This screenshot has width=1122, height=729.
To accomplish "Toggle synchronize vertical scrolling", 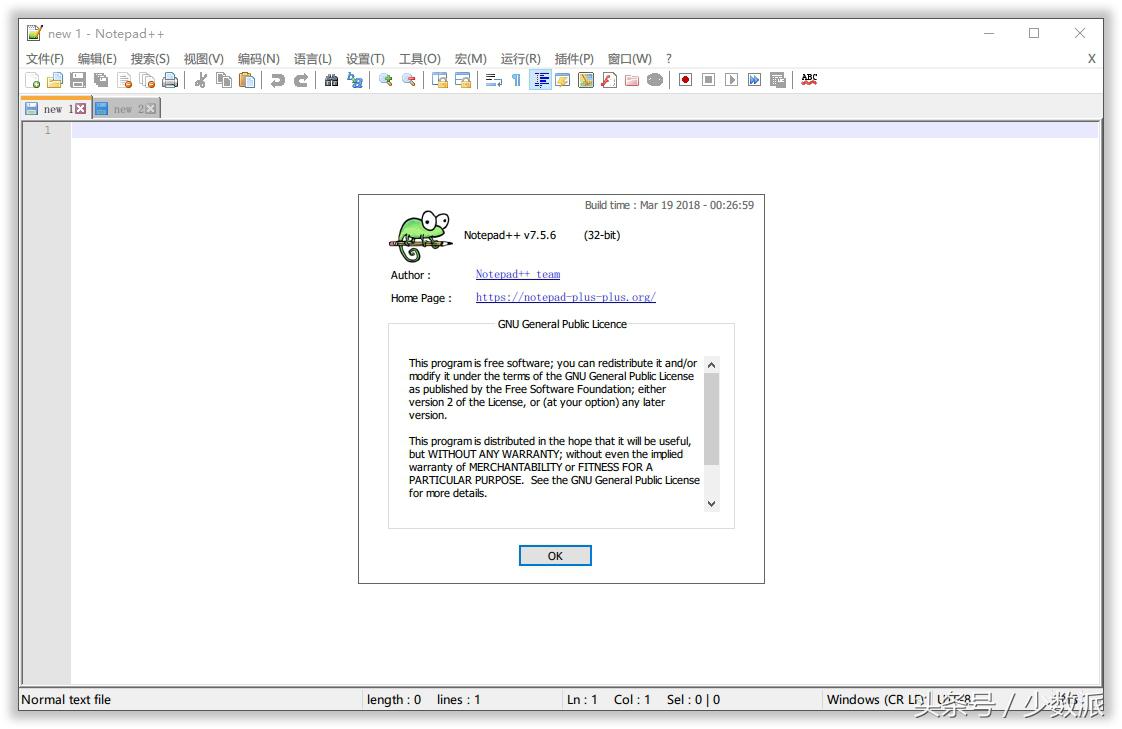I will [x=438, y=79].
